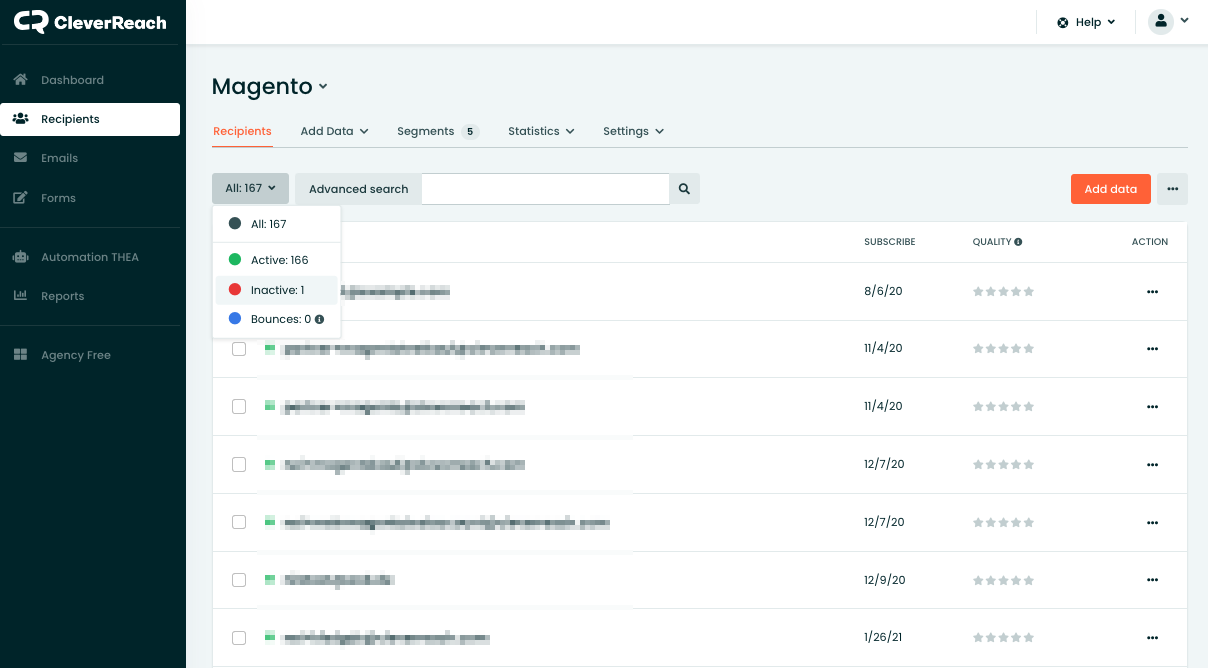Open action menu for the 8/6/20 row

[x=1152, y=292]
